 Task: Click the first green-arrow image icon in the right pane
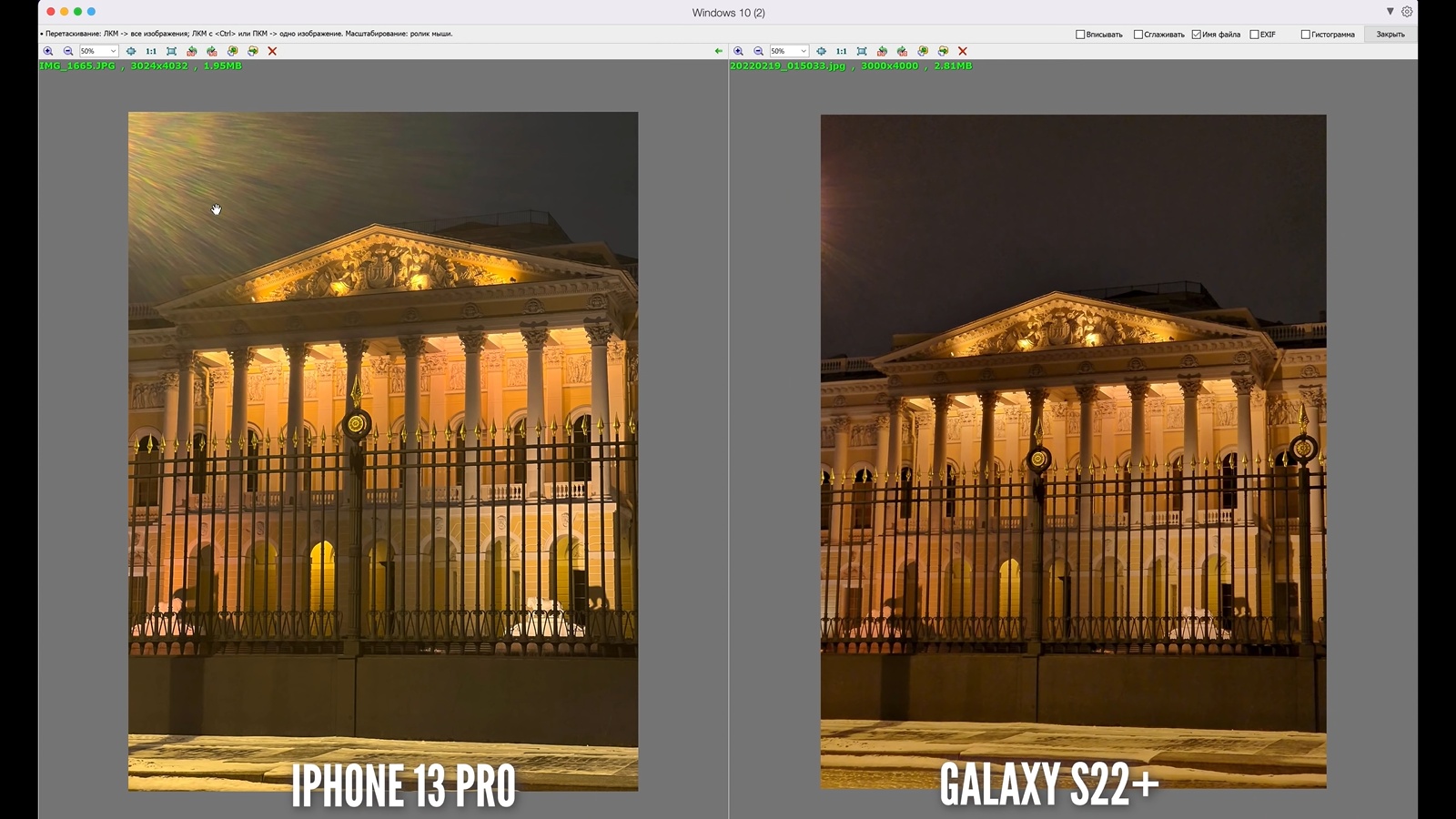coord(923,51)
